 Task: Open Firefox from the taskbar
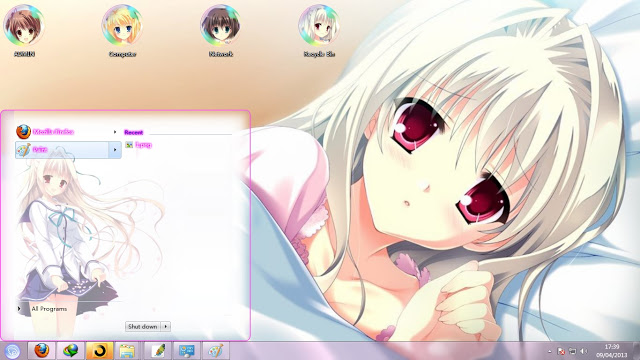coord(41,351)
